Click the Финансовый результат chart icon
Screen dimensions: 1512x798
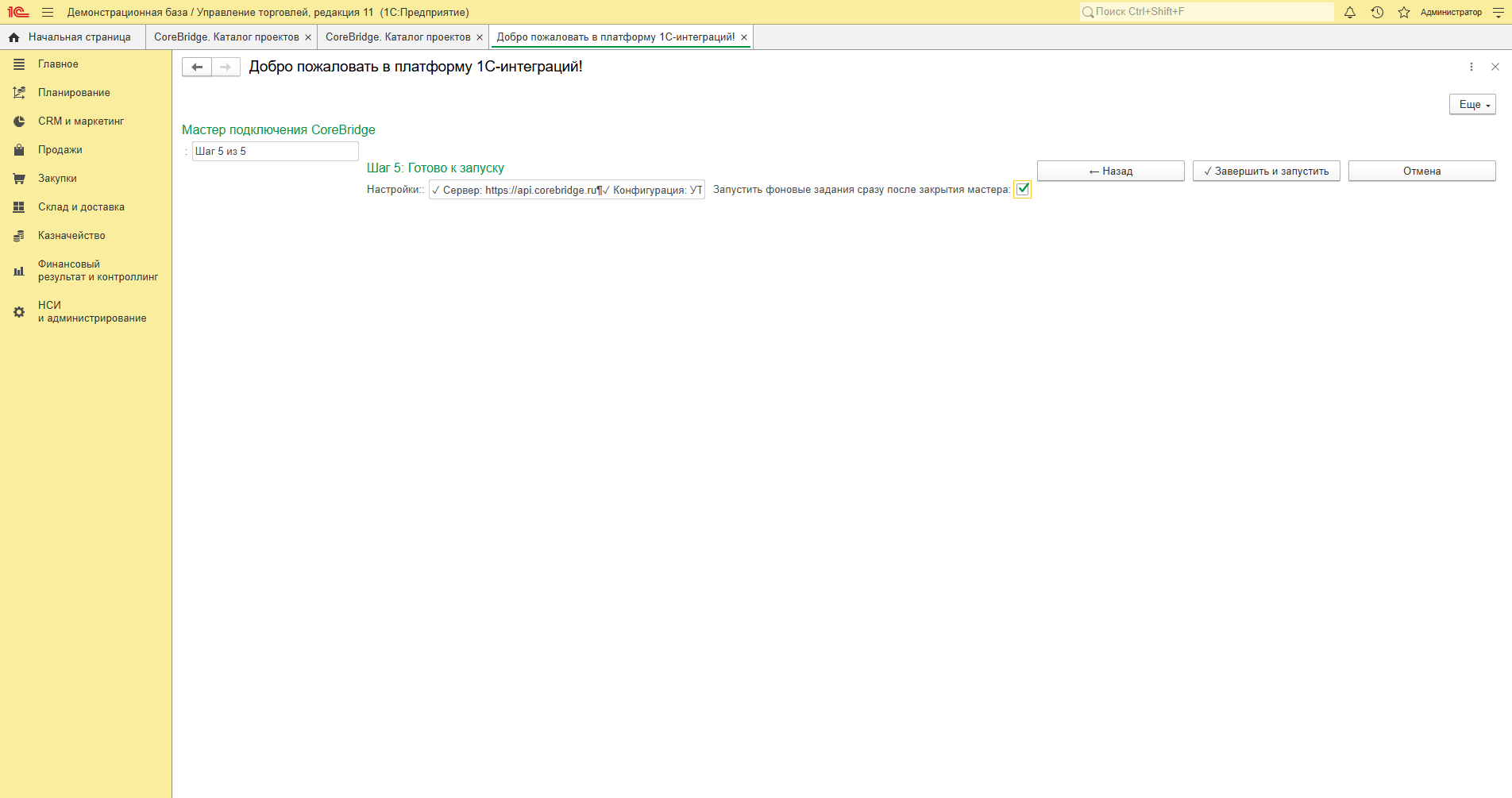tap(19, 271)
